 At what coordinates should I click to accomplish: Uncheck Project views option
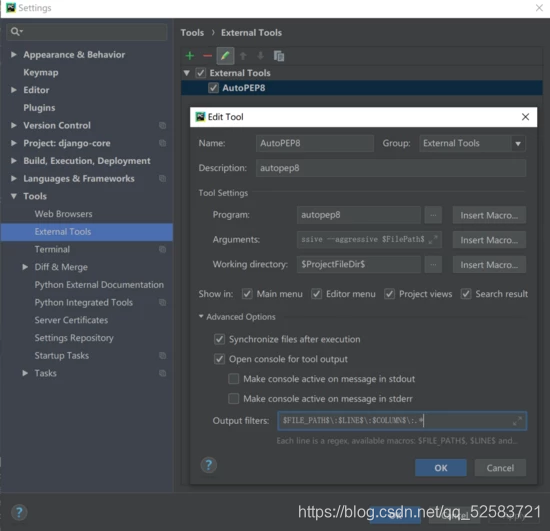click(x=389, y=294)
